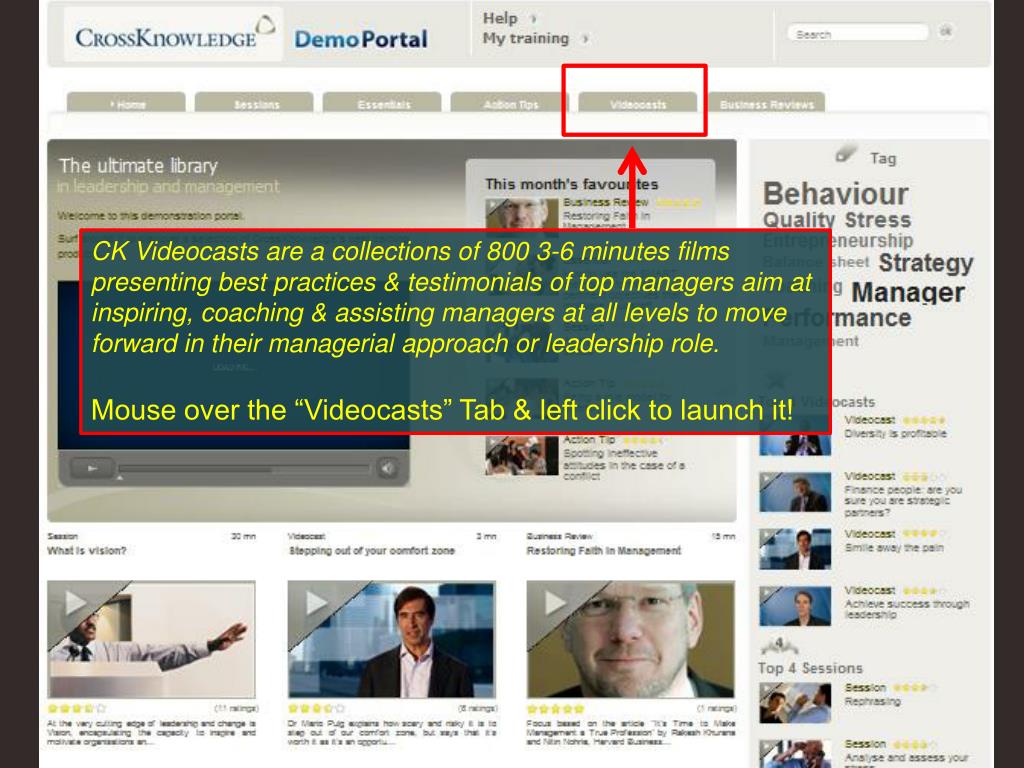Launch the Videocasts tab
Screen dimensions: 1024x768
[638, 103]
